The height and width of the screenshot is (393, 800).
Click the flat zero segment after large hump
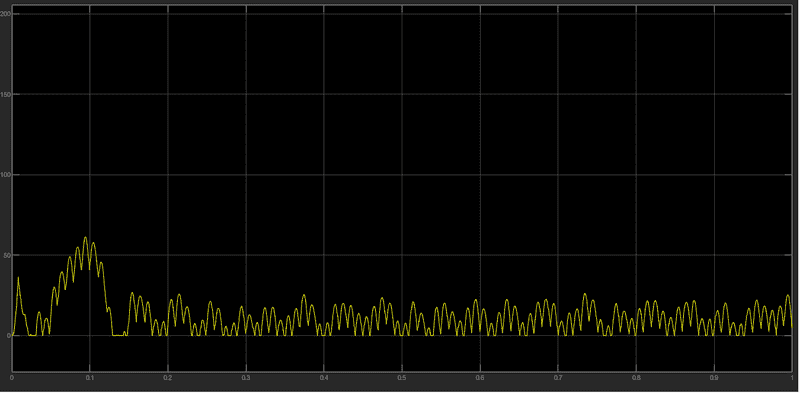pos(118,335)
